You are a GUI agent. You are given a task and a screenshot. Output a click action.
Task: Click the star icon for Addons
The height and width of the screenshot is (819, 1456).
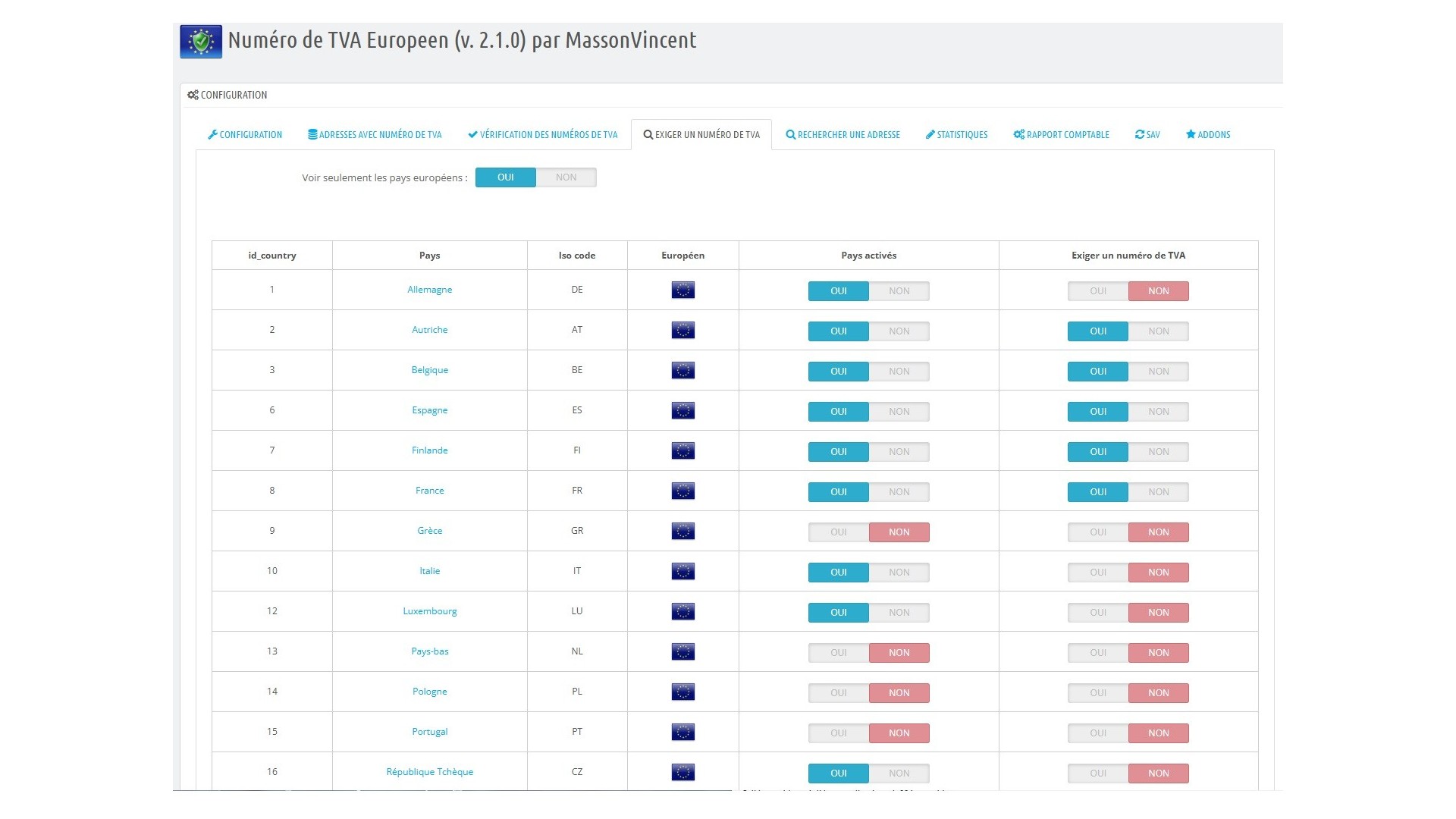[x=1191, y=135]
